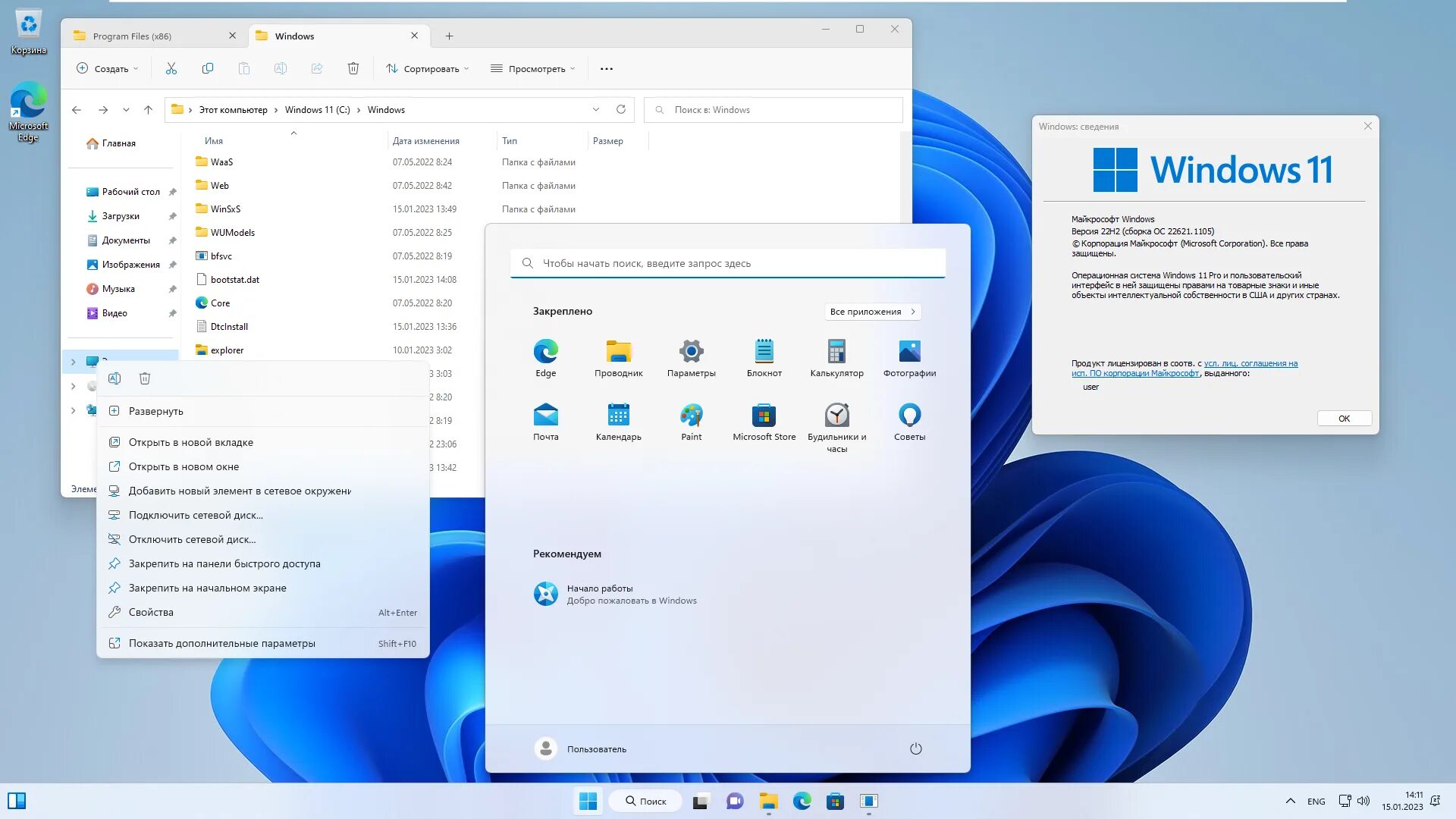Click rename icon in context menu
The image size is (1456, 819).
pos(115,378)
